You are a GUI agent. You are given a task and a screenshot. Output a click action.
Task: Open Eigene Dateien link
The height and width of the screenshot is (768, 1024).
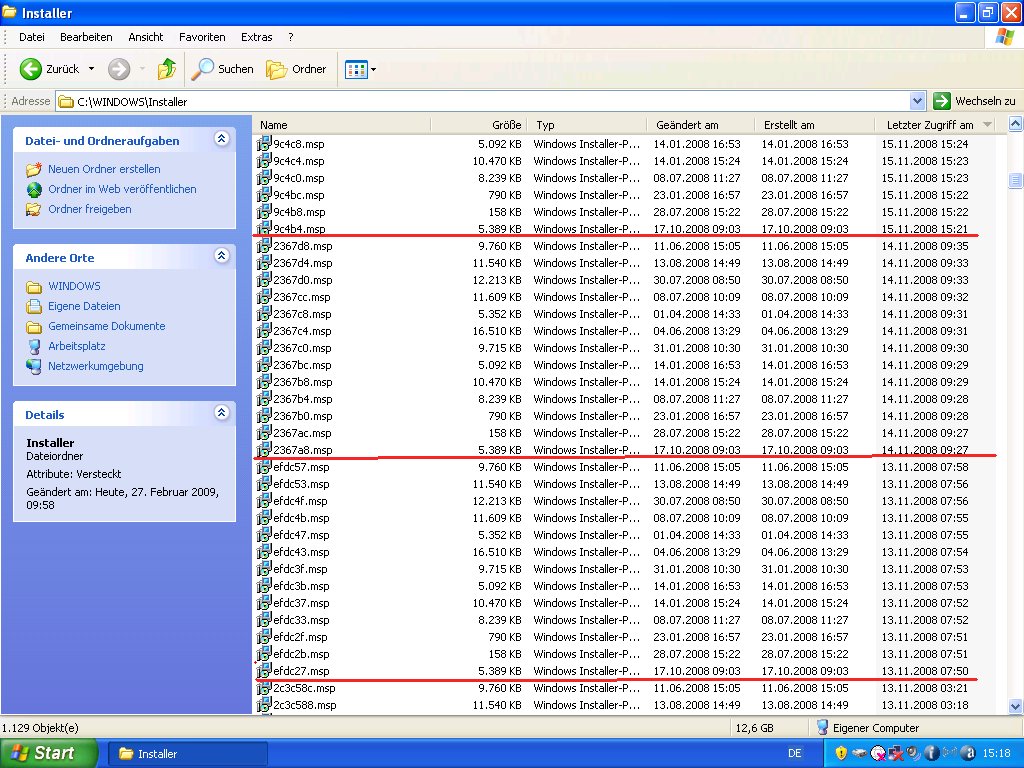84,306
